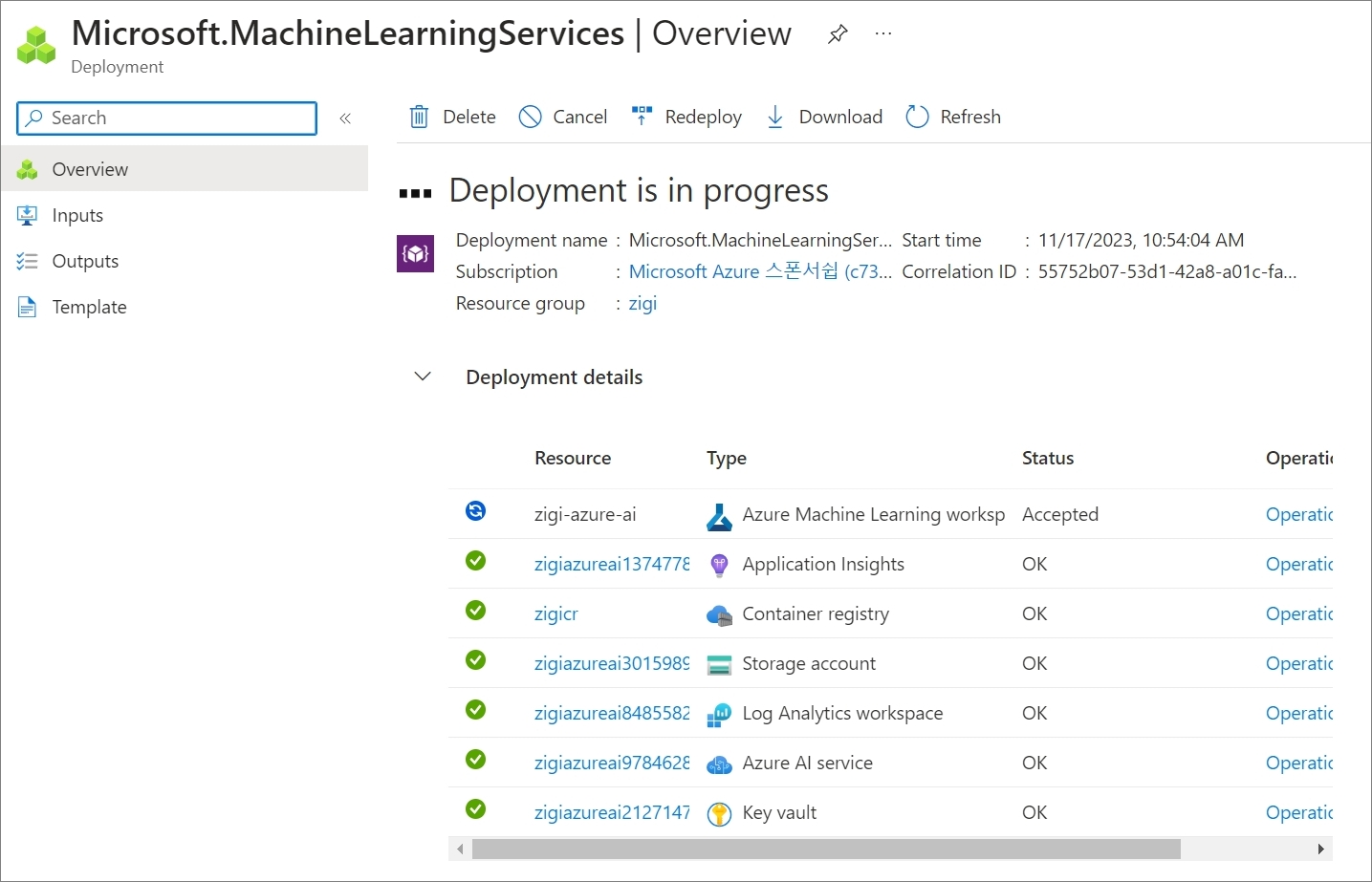The image size is (1372, 882).
Task: Focus the Search input field
Action: 166,118
